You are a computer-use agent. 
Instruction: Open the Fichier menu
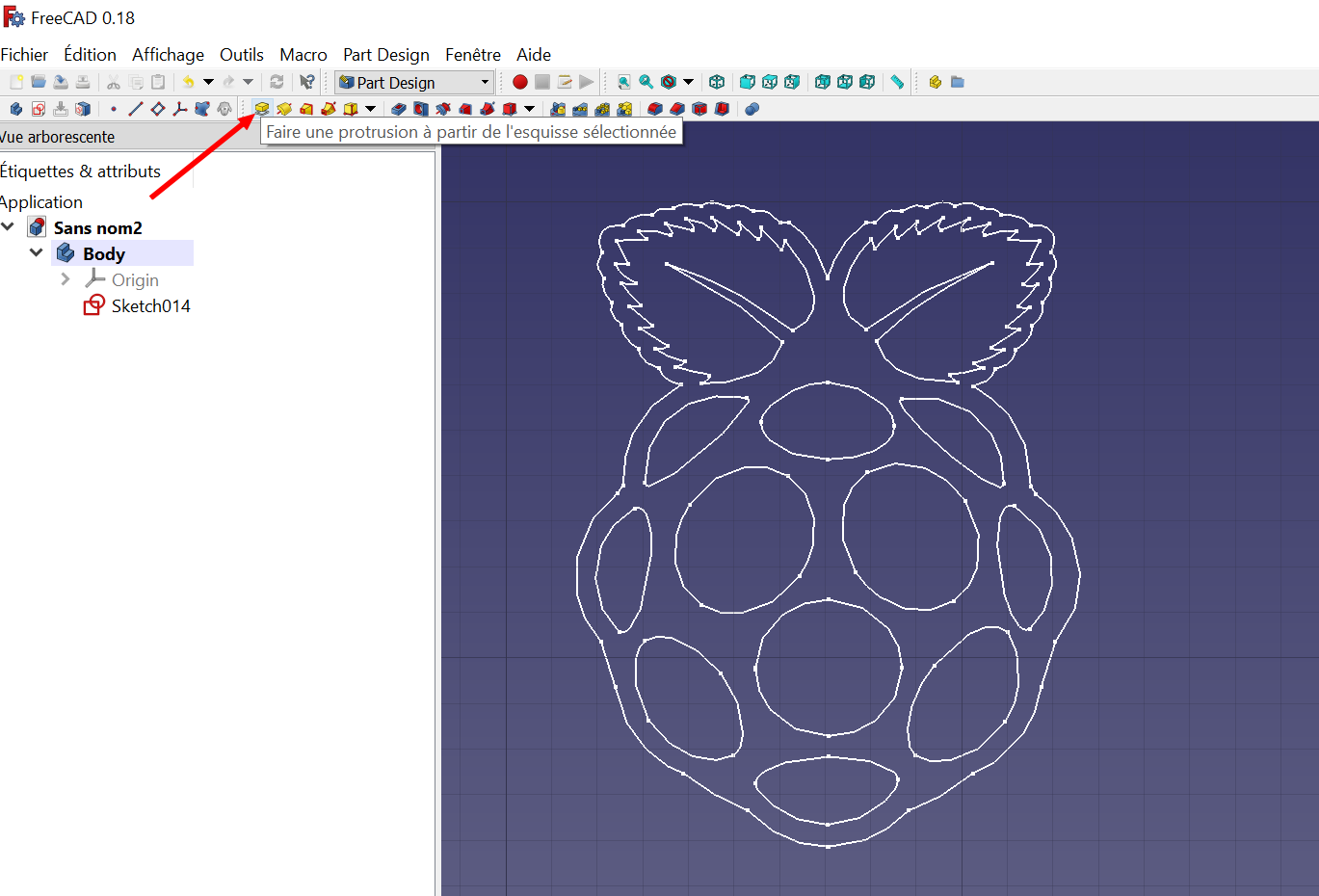24,55
